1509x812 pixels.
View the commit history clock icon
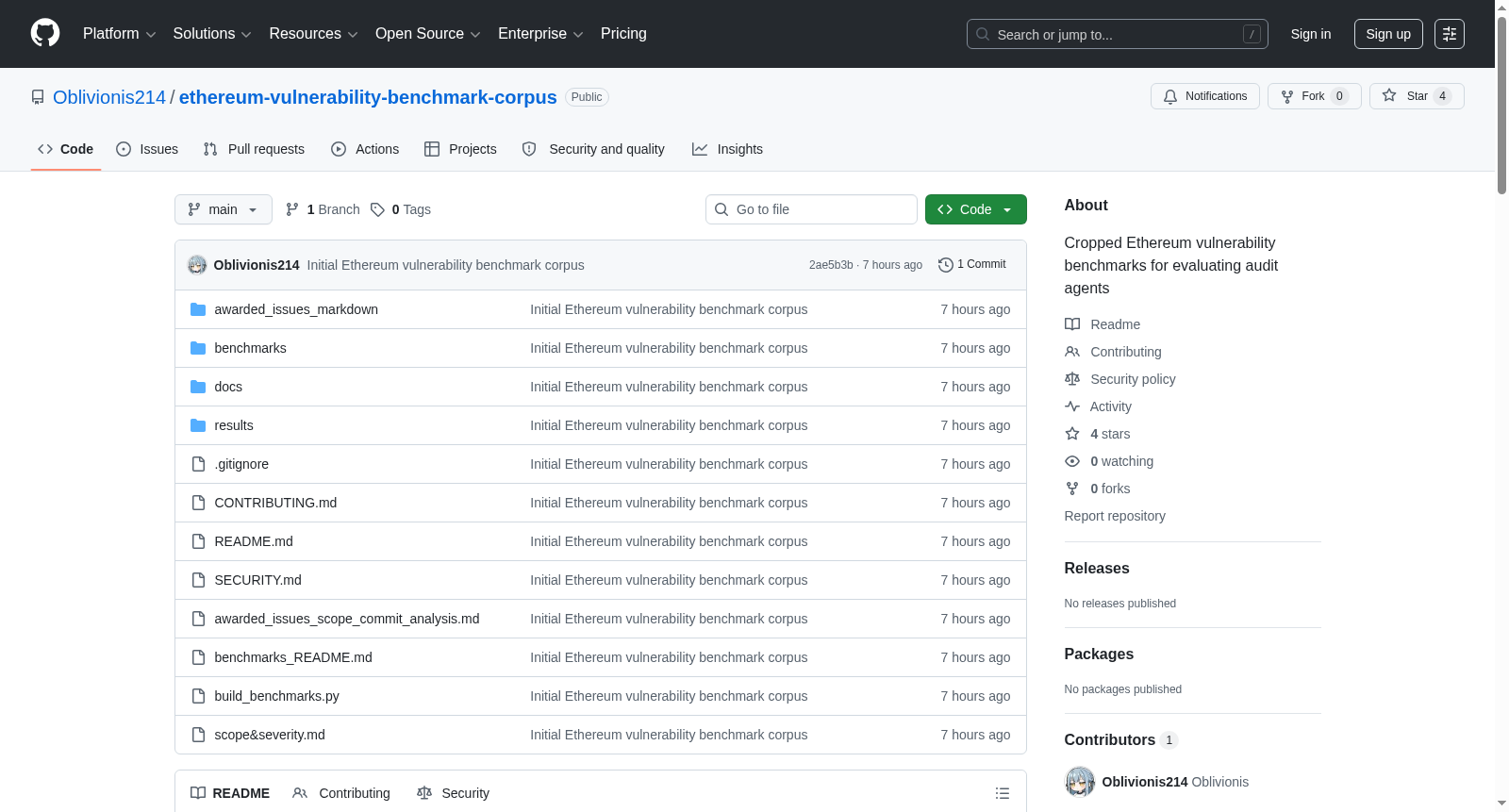point(946,265)
